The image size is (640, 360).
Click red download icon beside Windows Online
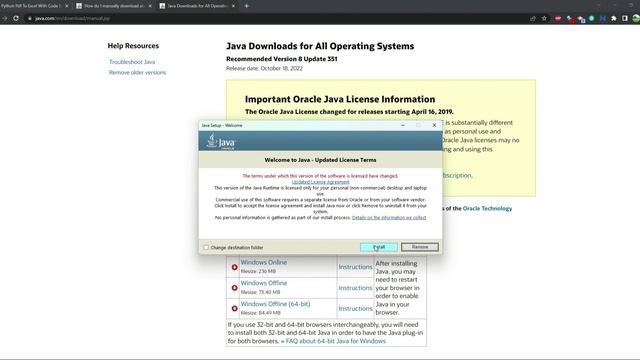pos(234,267)
